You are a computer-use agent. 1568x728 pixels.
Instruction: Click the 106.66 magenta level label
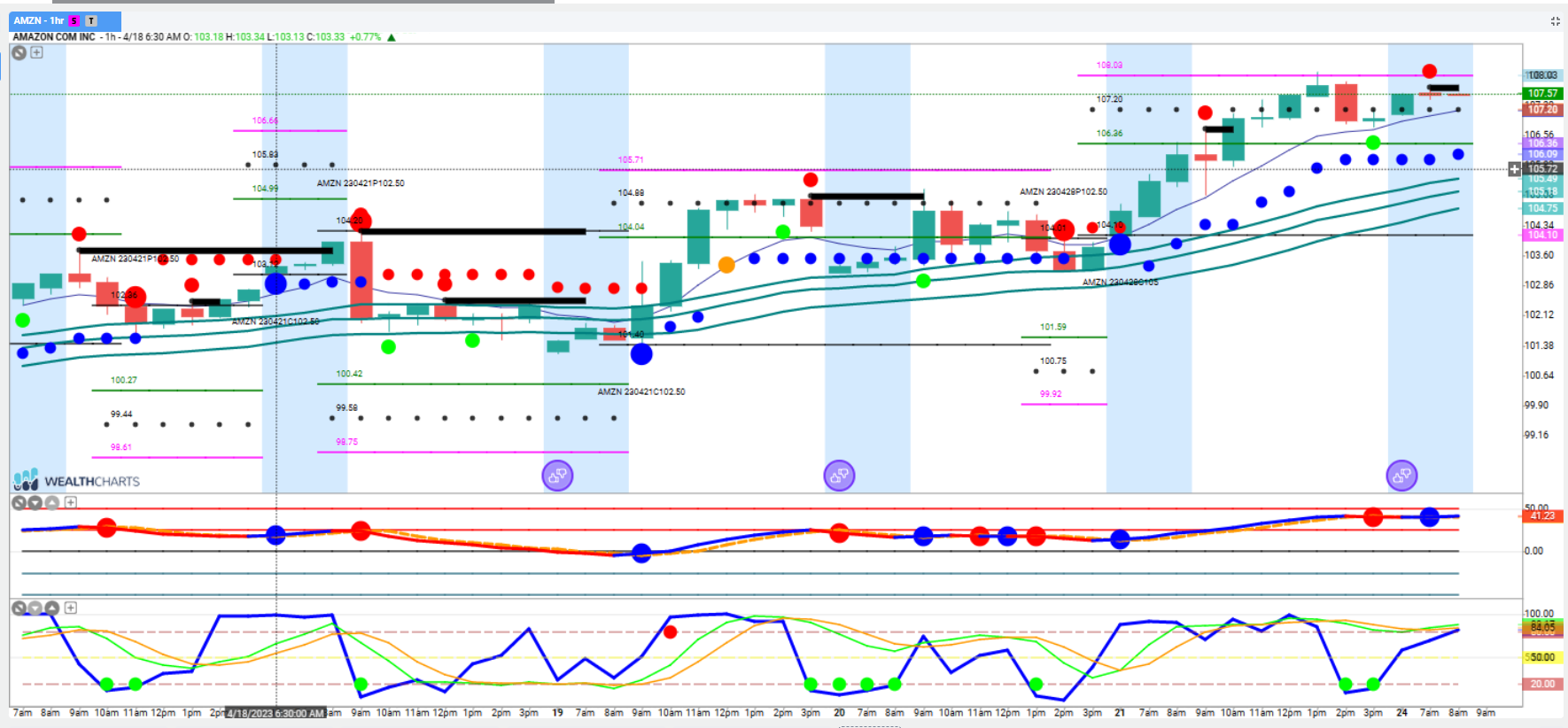(265, 120)
